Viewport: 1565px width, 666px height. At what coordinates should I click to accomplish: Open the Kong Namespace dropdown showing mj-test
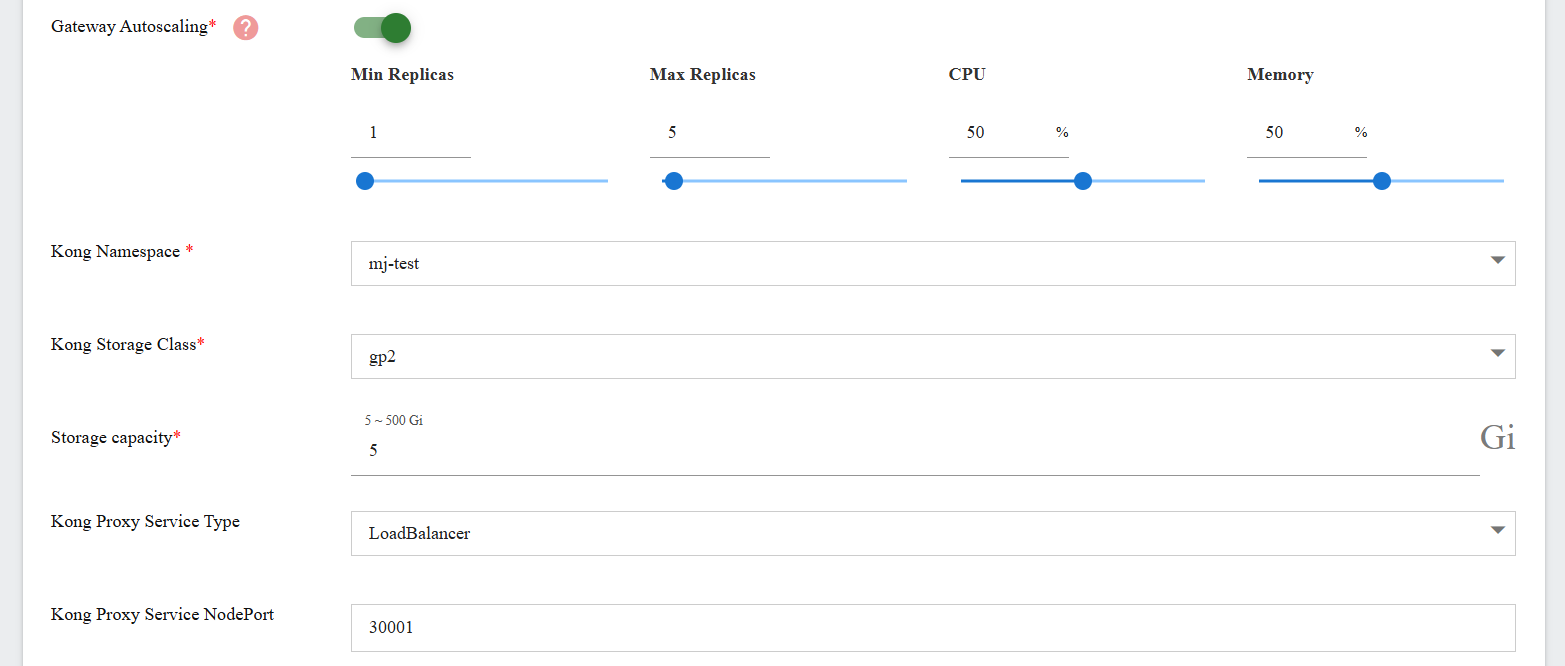pos(933,263)
